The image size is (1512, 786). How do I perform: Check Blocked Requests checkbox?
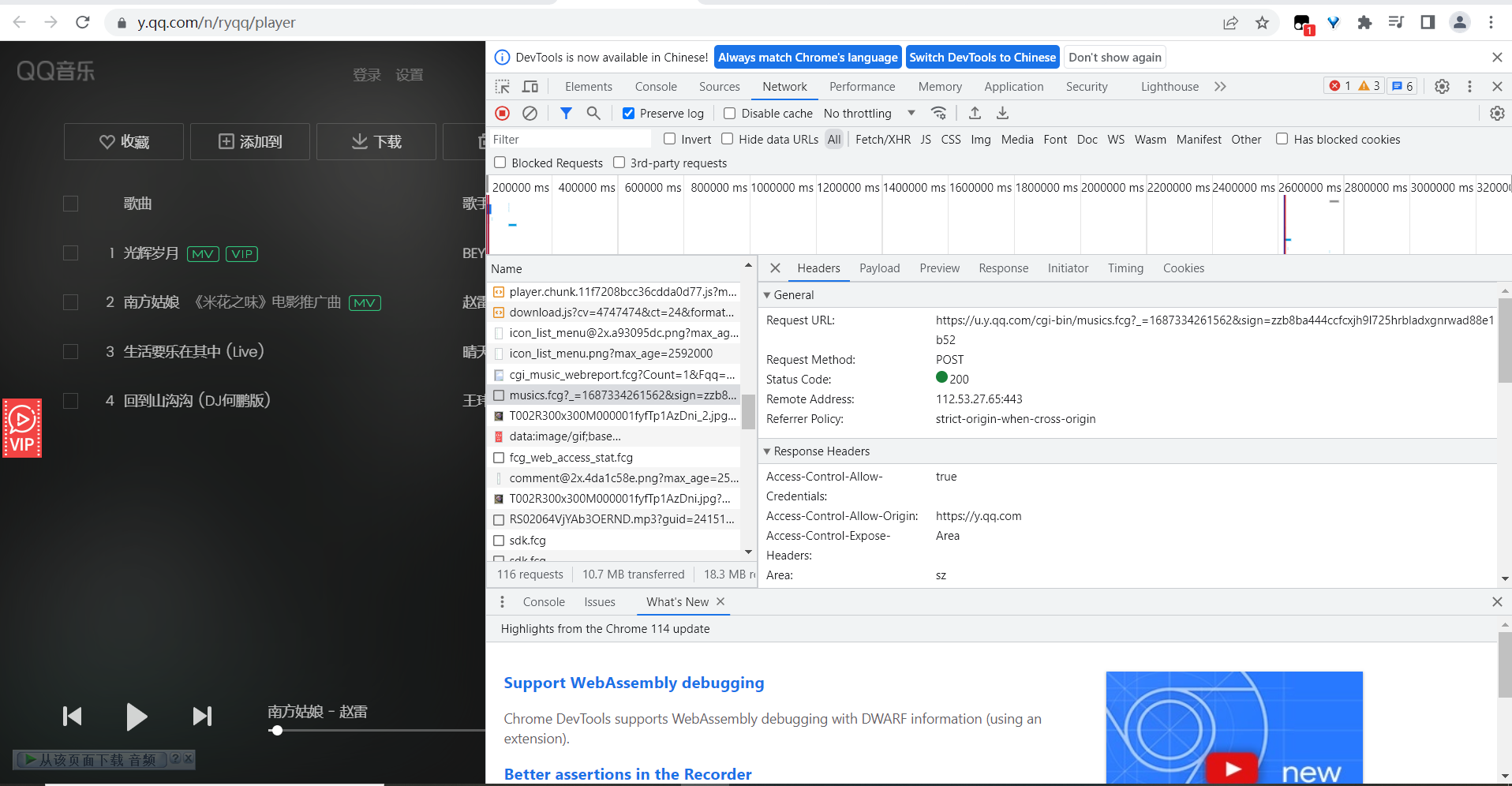pyautogui.click(x=500, y=163)
